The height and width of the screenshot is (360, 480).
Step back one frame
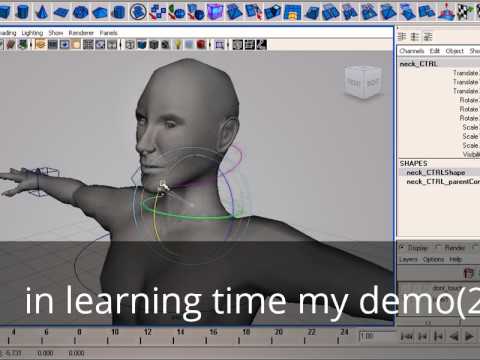(x=422, y=337)
